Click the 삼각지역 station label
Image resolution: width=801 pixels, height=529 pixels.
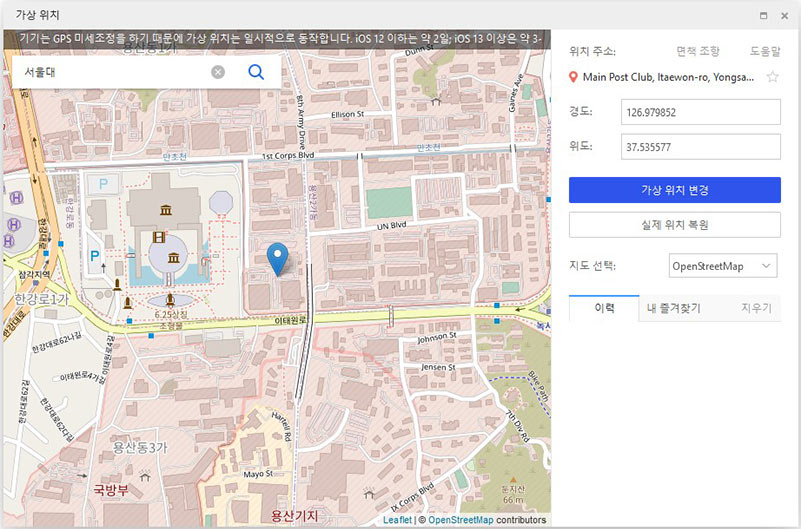[x=34, y=275]
